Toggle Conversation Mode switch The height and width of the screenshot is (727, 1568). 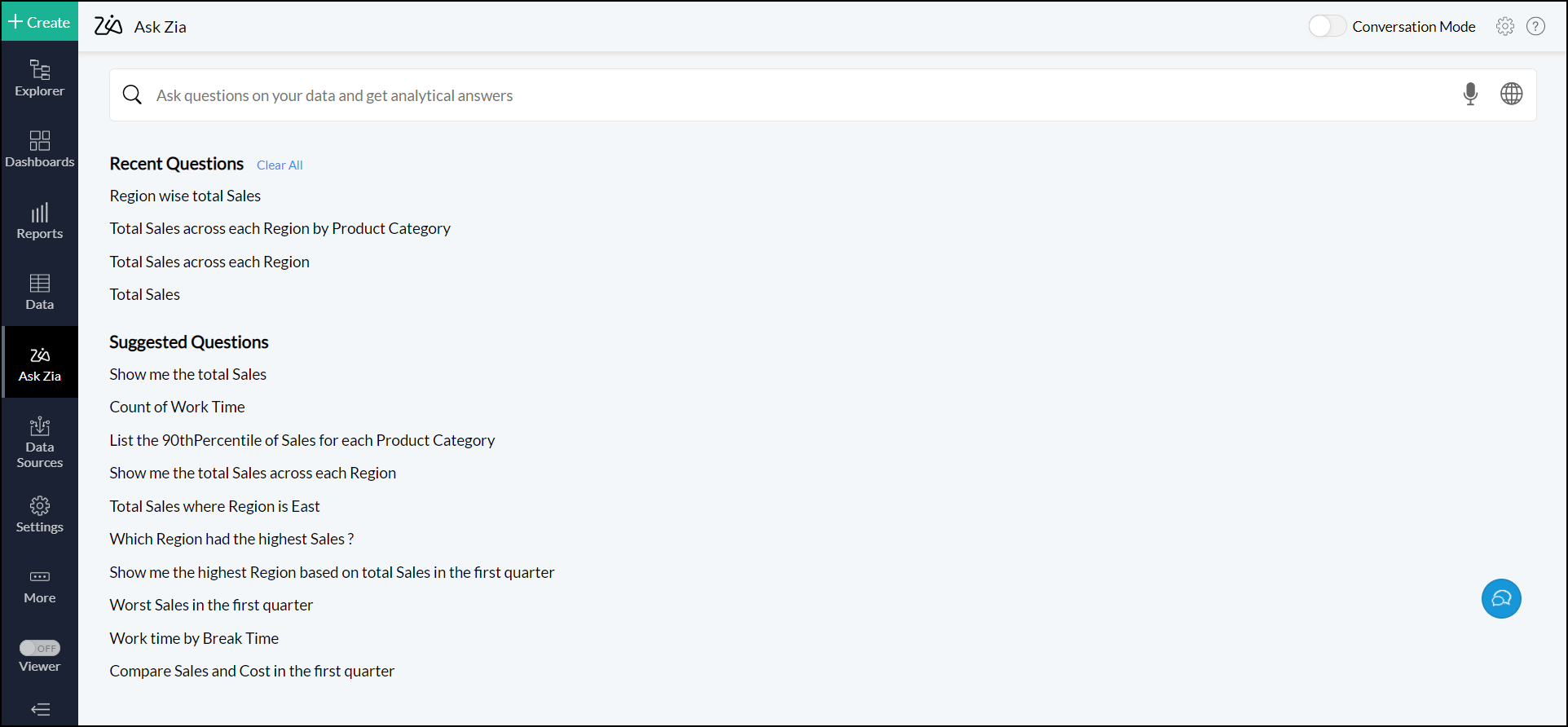1327,27
